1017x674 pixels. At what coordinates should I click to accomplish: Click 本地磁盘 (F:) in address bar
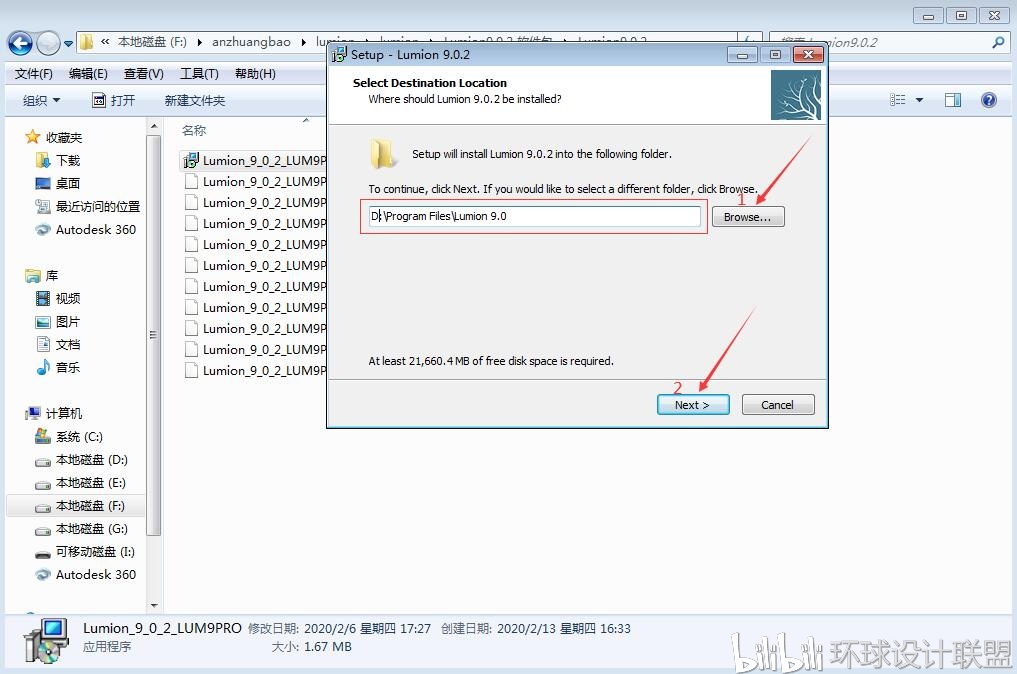click(152, 42)
